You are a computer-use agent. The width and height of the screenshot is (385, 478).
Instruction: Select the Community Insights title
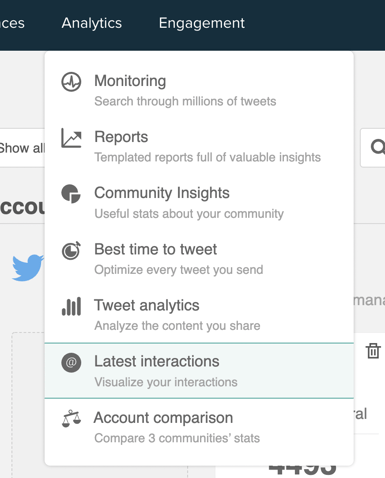point(162,193)
